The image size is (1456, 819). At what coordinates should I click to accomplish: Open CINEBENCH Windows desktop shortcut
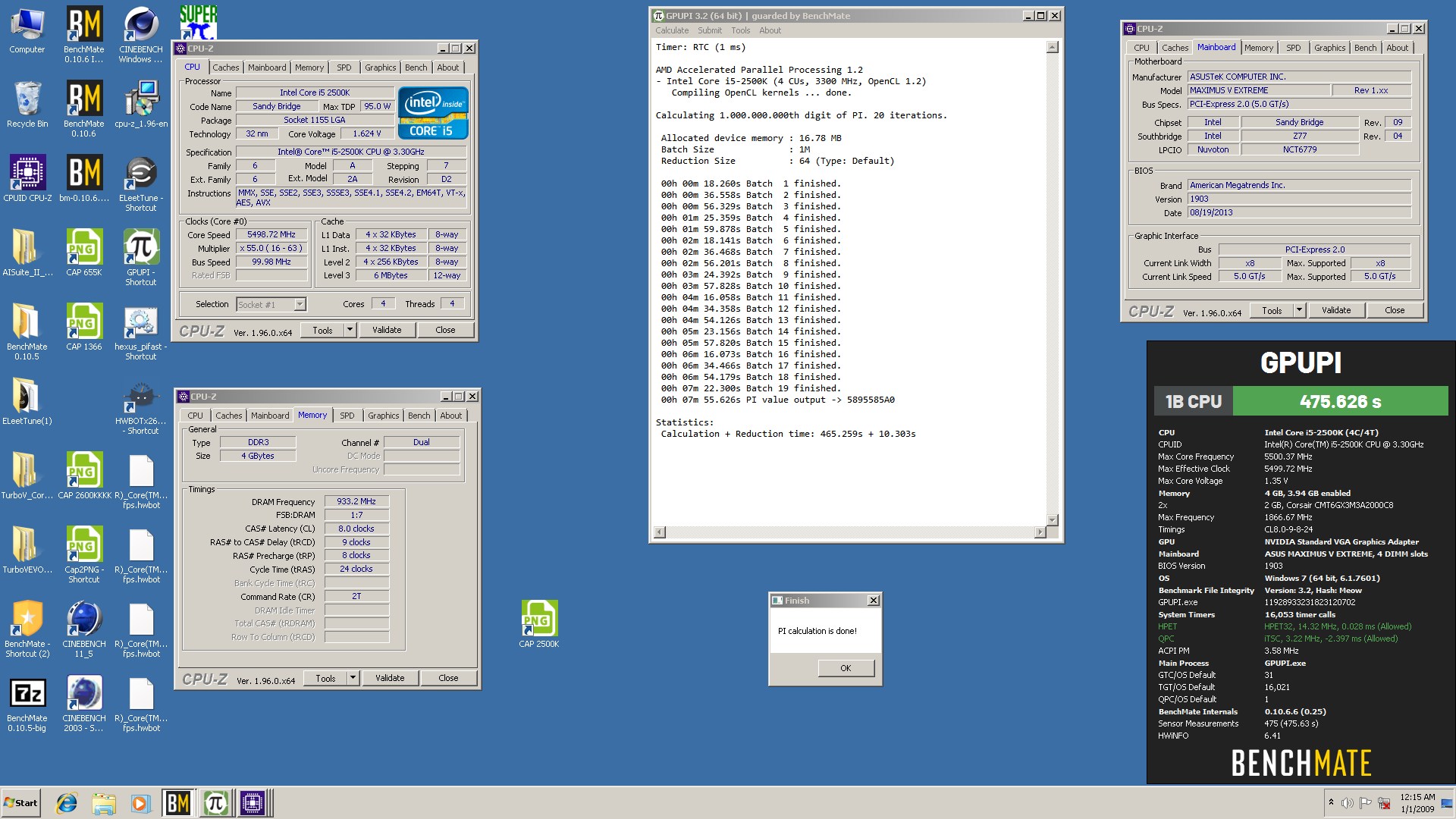point(141,34)
